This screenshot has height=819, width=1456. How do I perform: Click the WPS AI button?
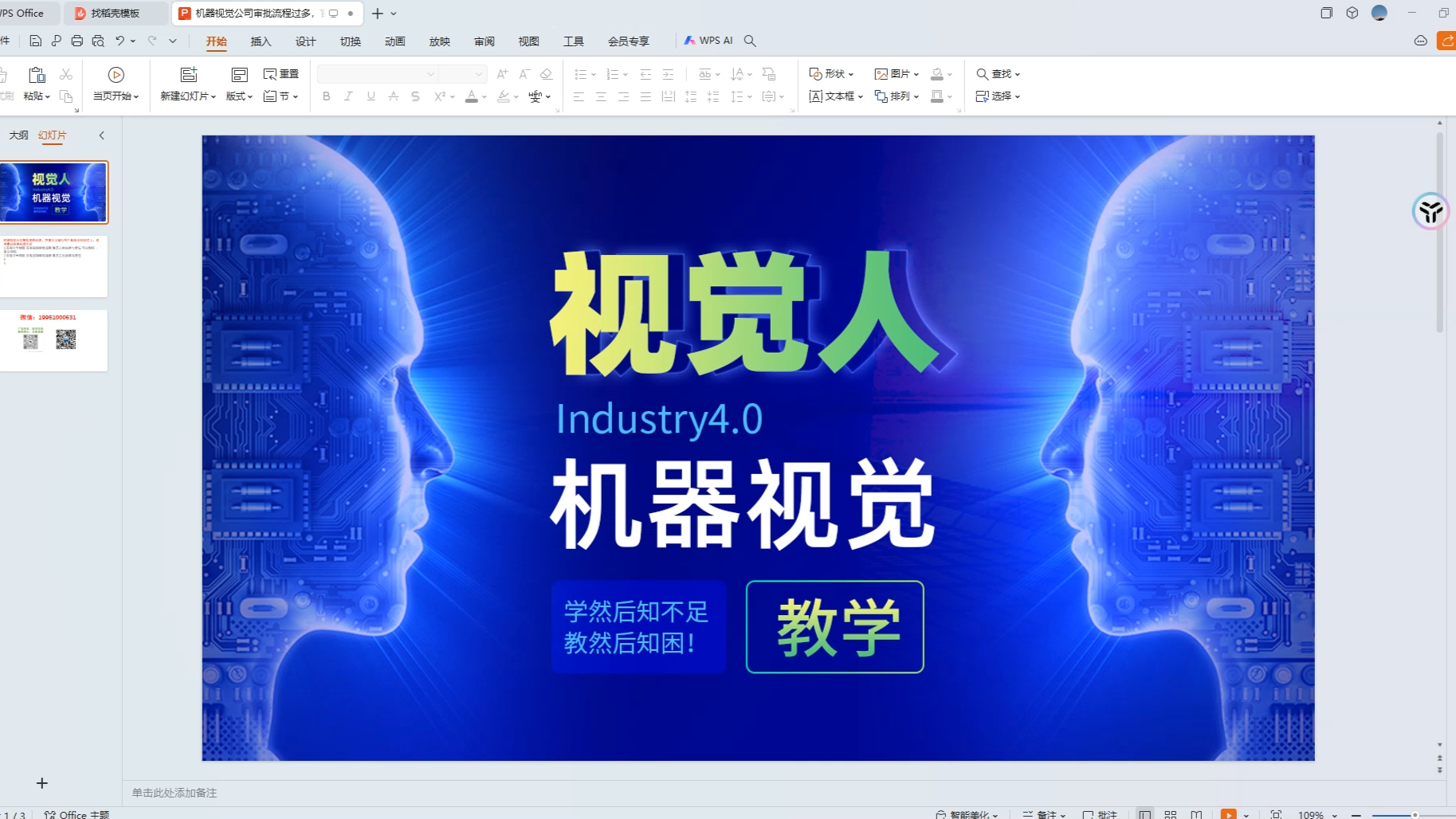pyautogui.click(x=708, y=41)
